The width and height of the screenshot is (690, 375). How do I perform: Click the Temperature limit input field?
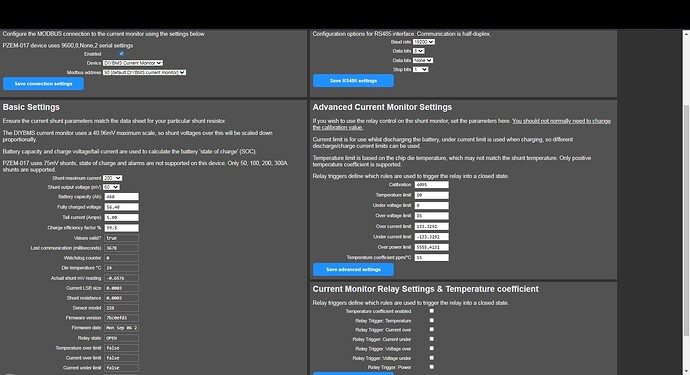coord(432,195)
